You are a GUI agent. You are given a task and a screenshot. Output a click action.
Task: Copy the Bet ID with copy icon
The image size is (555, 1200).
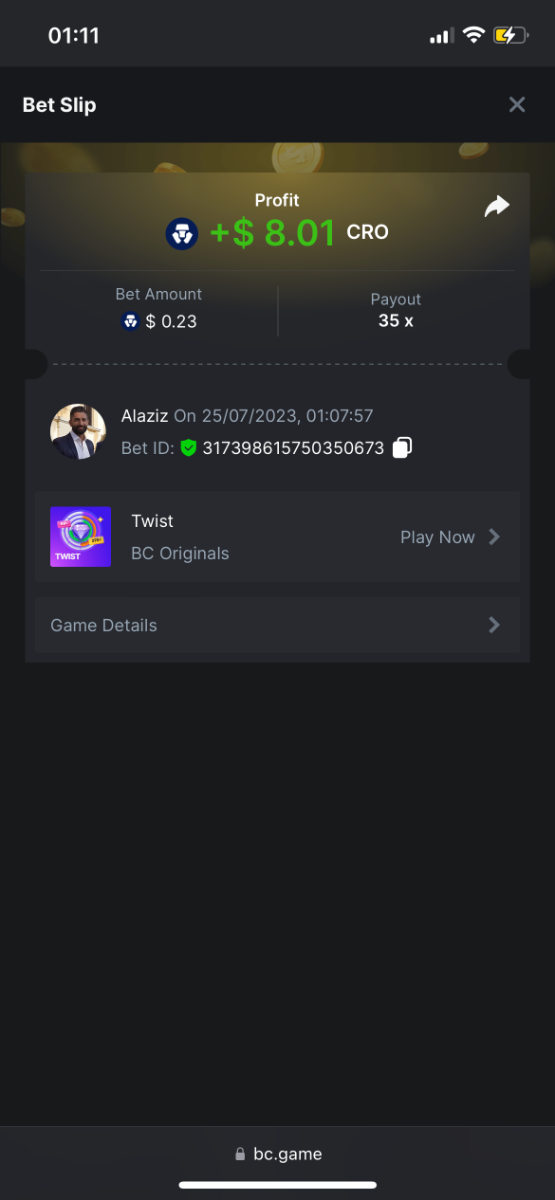click(x=402, y=448)
